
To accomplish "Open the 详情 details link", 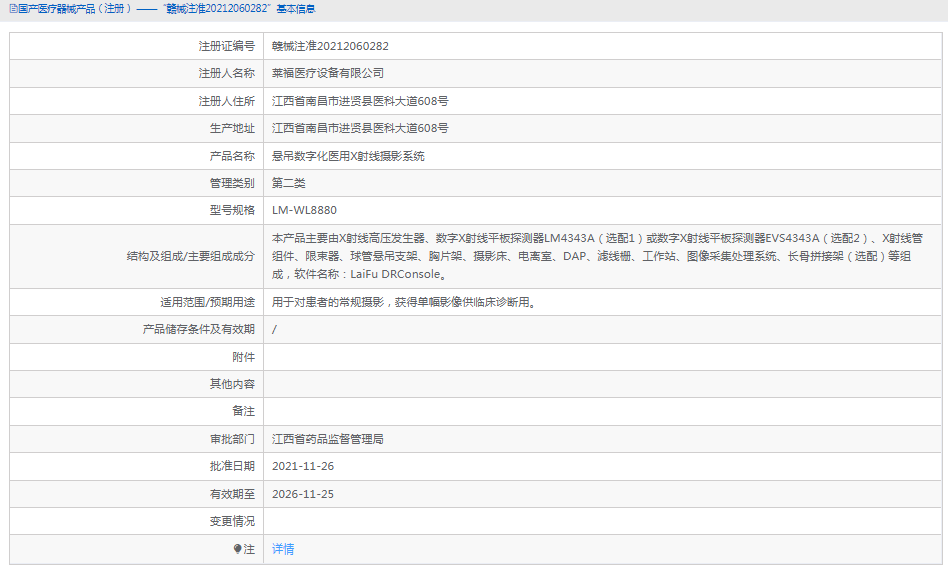I will (x=283, y=549).
